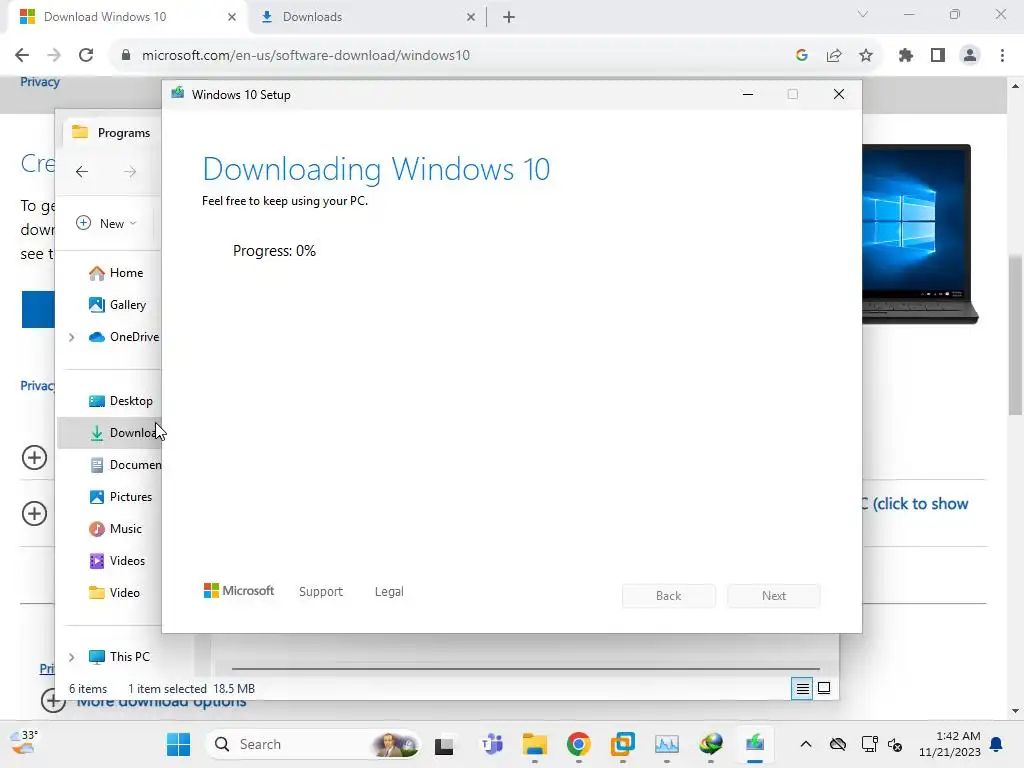
Task: Open File Explorer from taskbar
Action: pyautogui.click(x=534, y=744)
